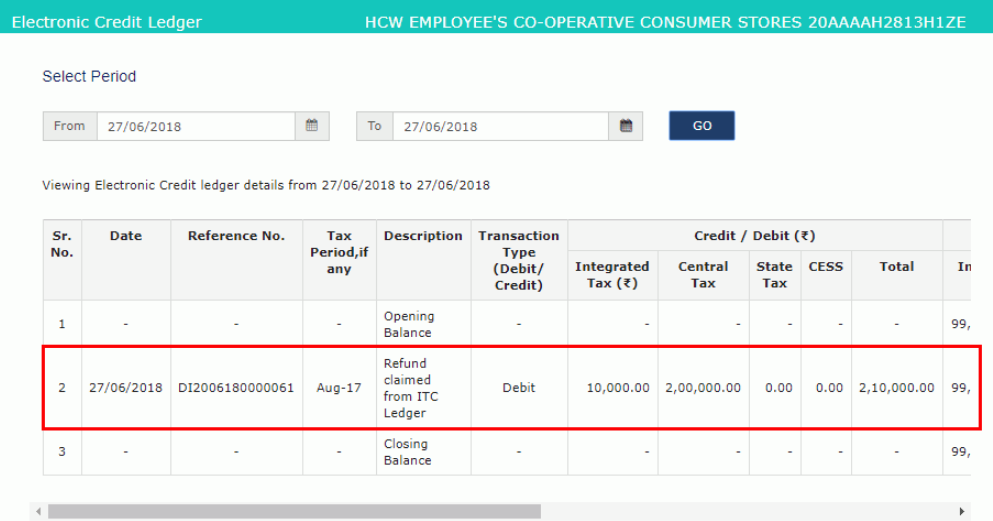
Task: Click the date 27/06/2018 in row 2
Action: pos(125,387)
